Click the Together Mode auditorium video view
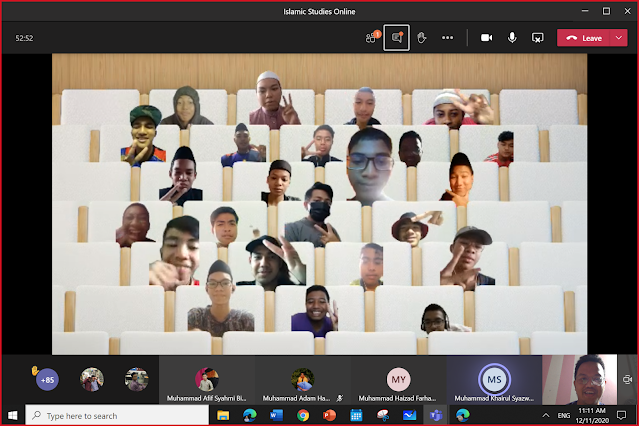The width and height of the screenshot is (639, 426). [320, 204]
